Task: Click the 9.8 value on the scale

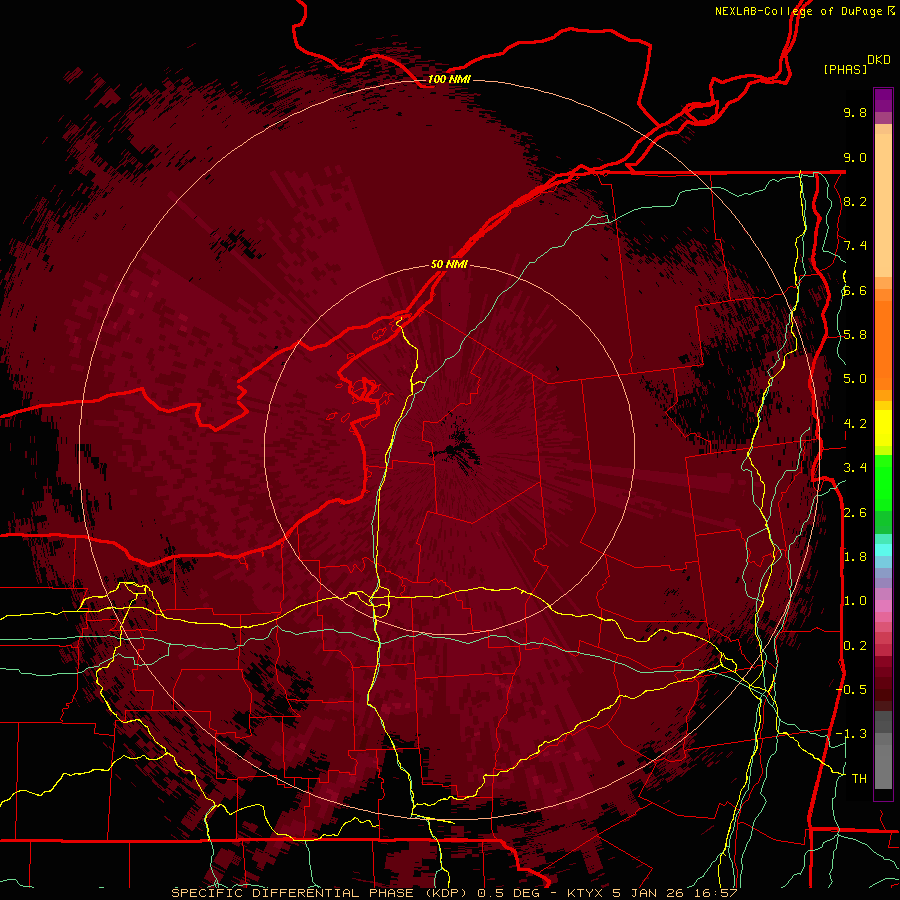Action: click(x=855, y=112)
